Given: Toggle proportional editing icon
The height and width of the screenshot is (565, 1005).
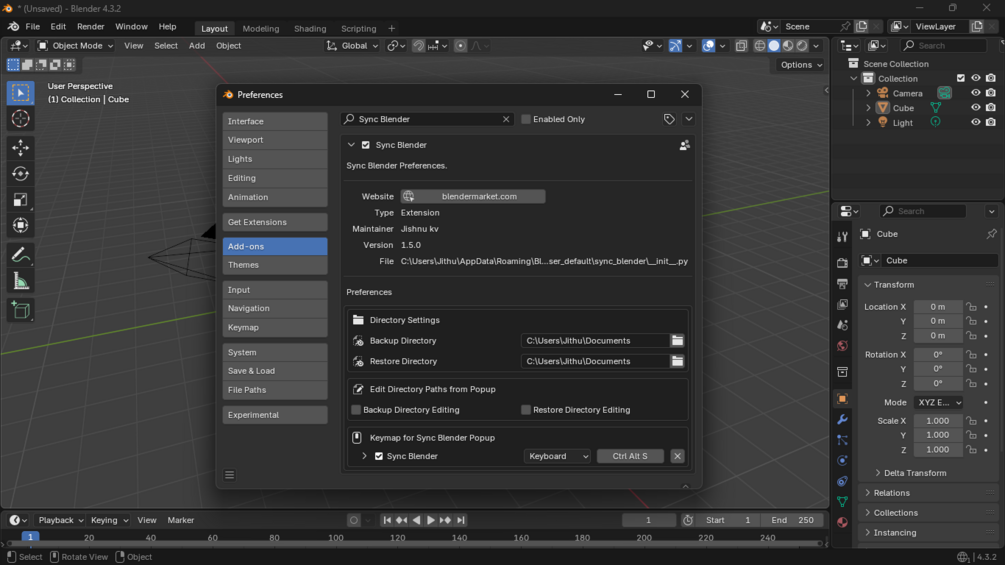Looking at the screenshot, I should click(460, 46).
